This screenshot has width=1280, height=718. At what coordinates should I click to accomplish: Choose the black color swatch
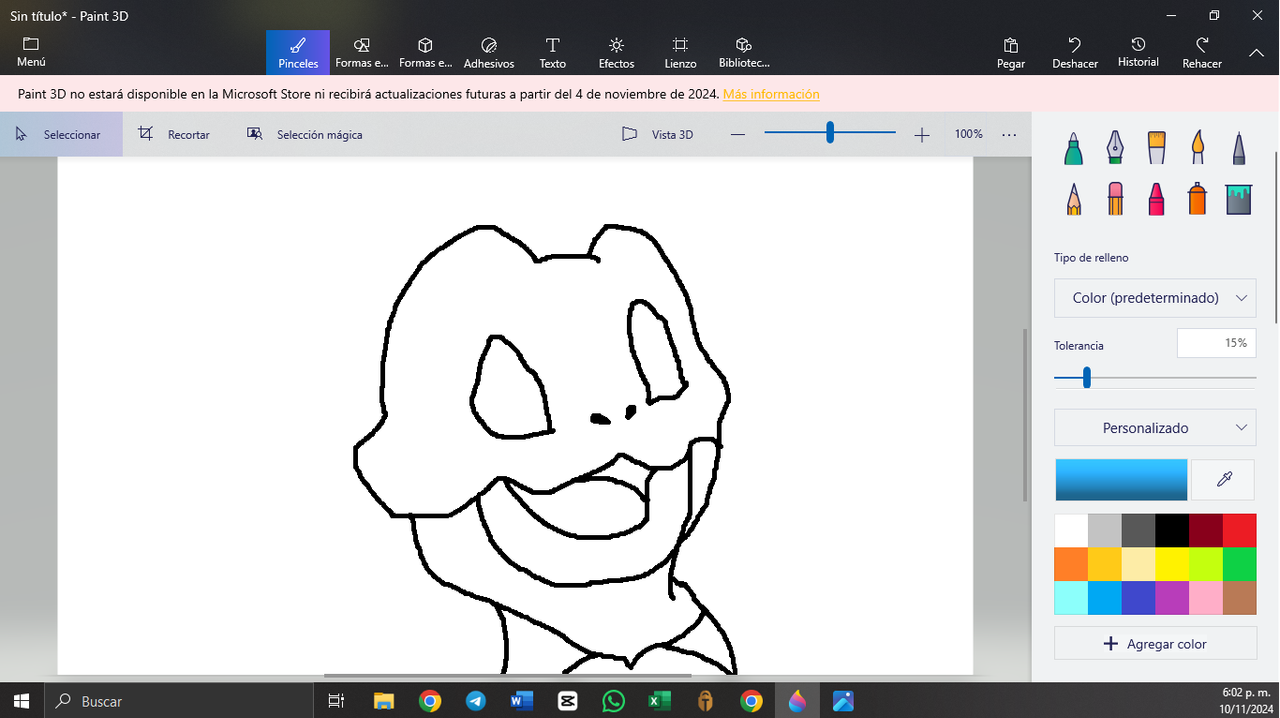tap(1172, 530)
